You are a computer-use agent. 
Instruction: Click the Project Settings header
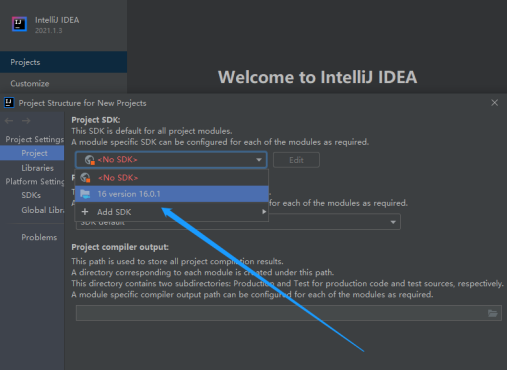point(34,139)
